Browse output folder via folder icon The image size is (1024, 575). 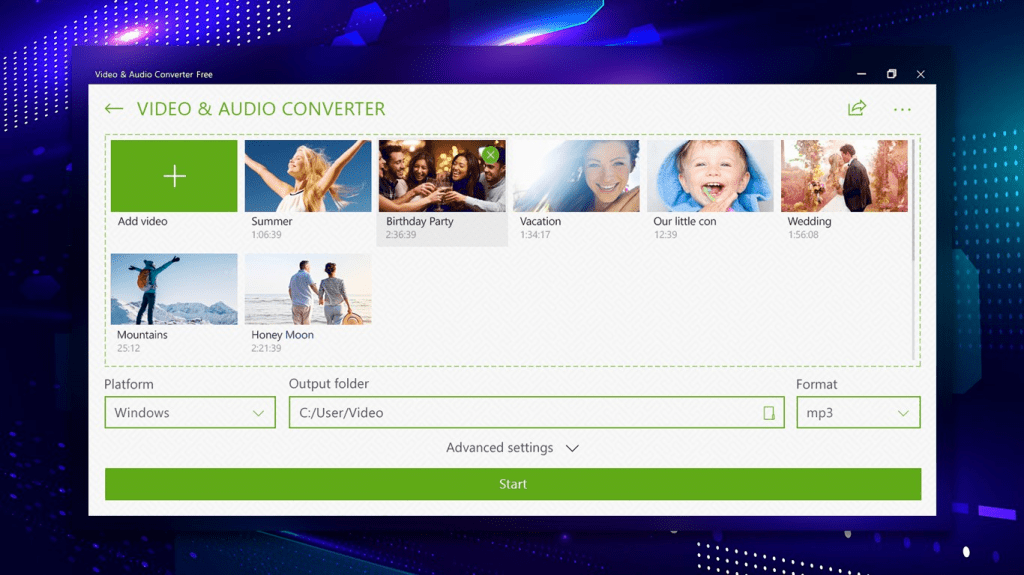[768, 413]
